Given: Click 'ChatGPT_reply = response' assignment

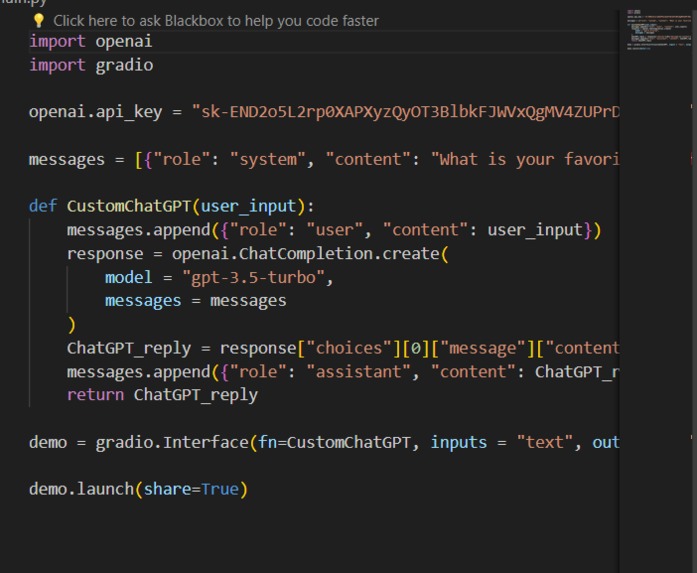Looking at the screenshot, I should pos(181,348).
